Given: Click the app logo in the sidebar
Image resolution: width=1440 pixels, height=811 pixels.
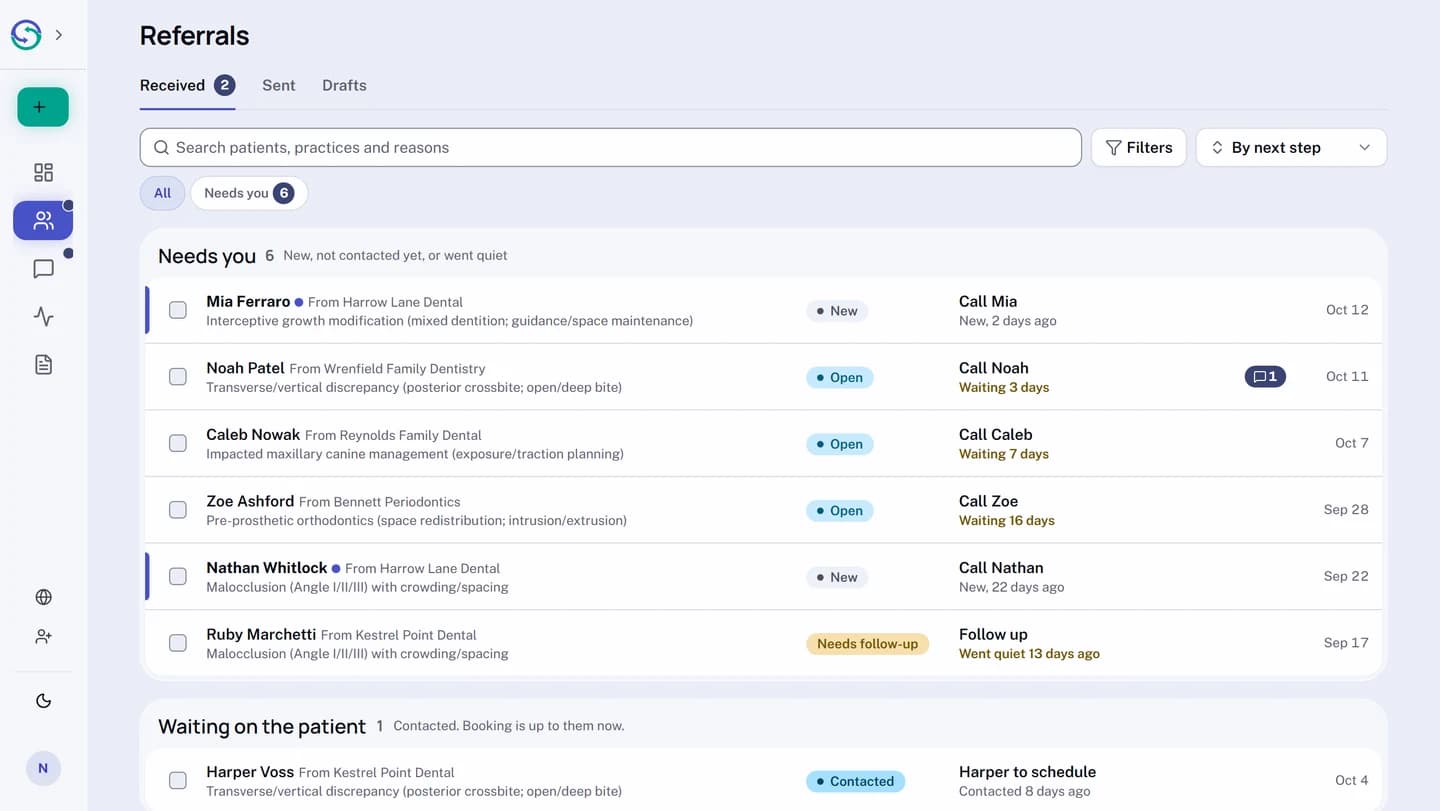Looking at the screenshot, I should (x=26, y=35).
